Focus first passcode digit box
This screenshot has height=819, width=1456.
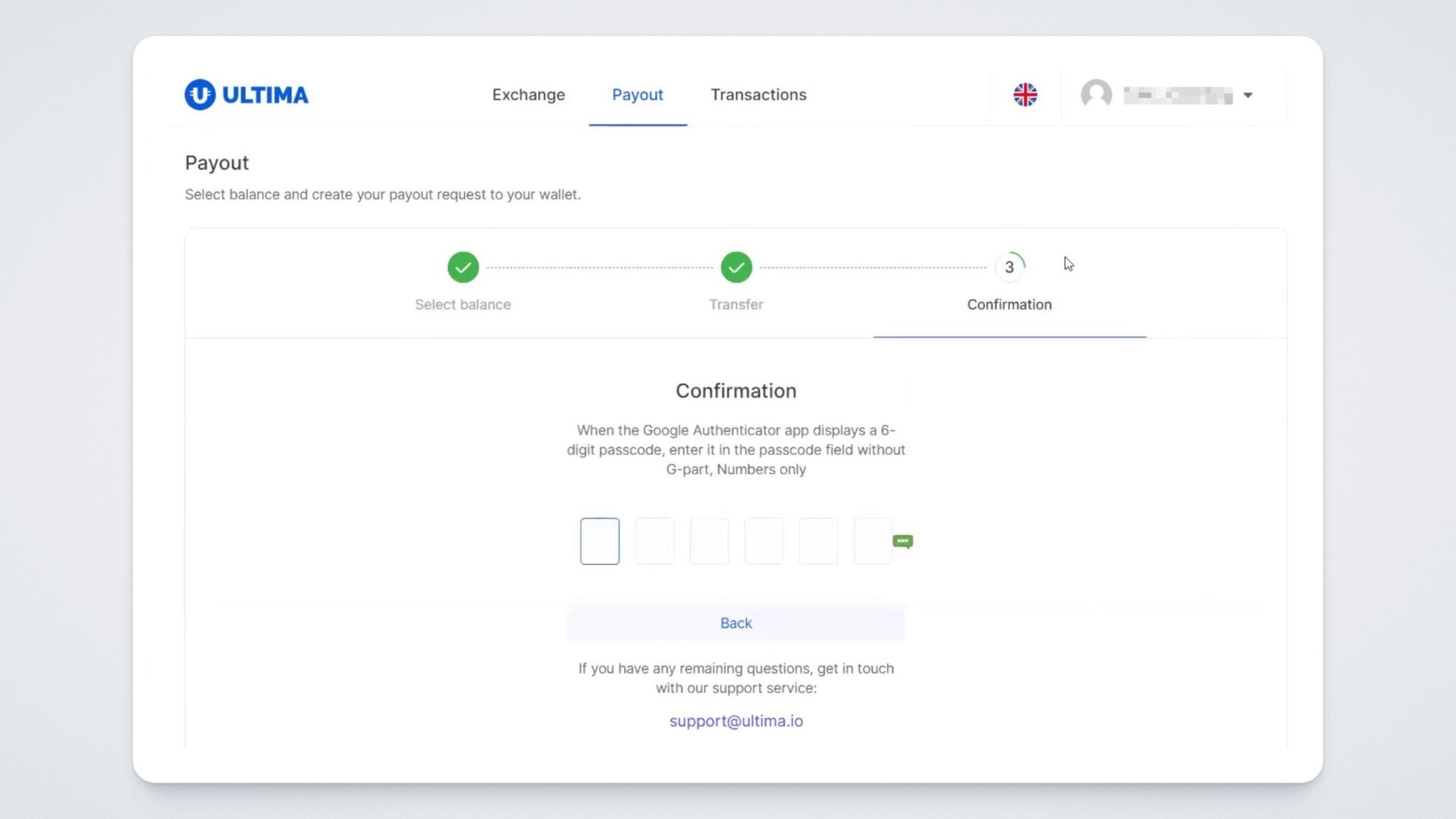tap(599, 541)
